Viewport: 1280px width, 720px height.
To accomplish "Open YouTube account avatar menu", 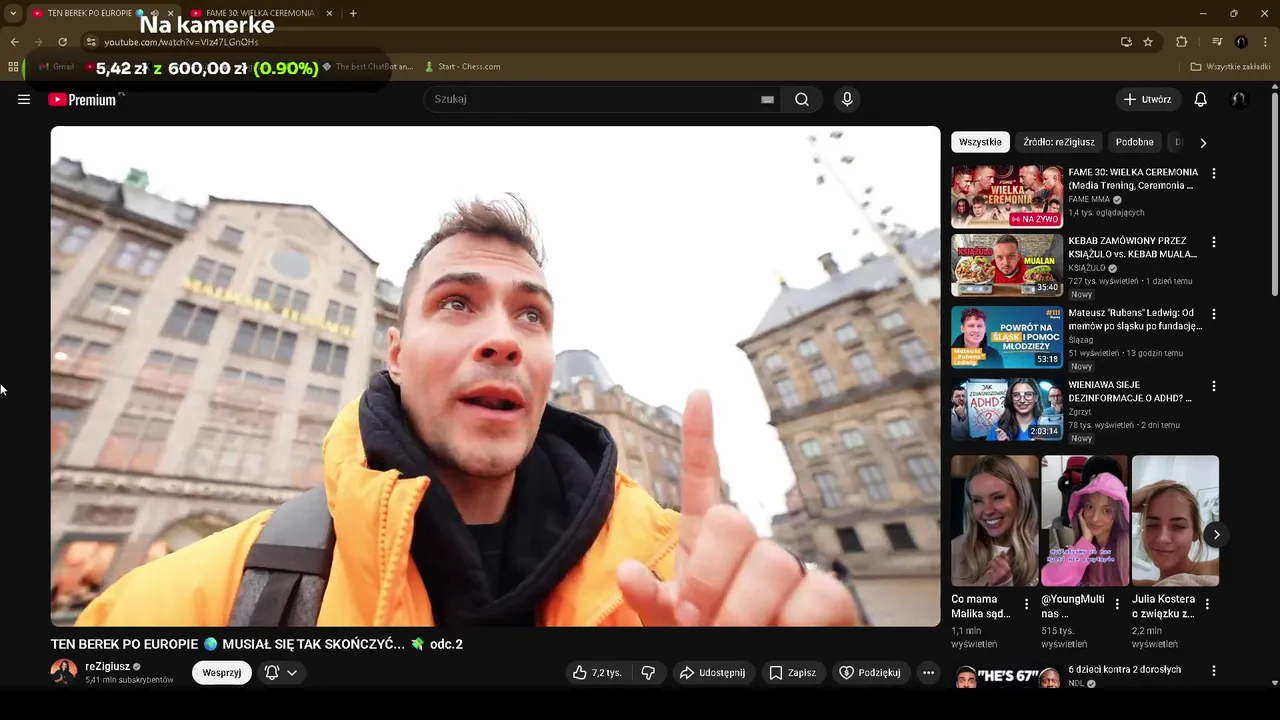I will [x=1238, y=99].
